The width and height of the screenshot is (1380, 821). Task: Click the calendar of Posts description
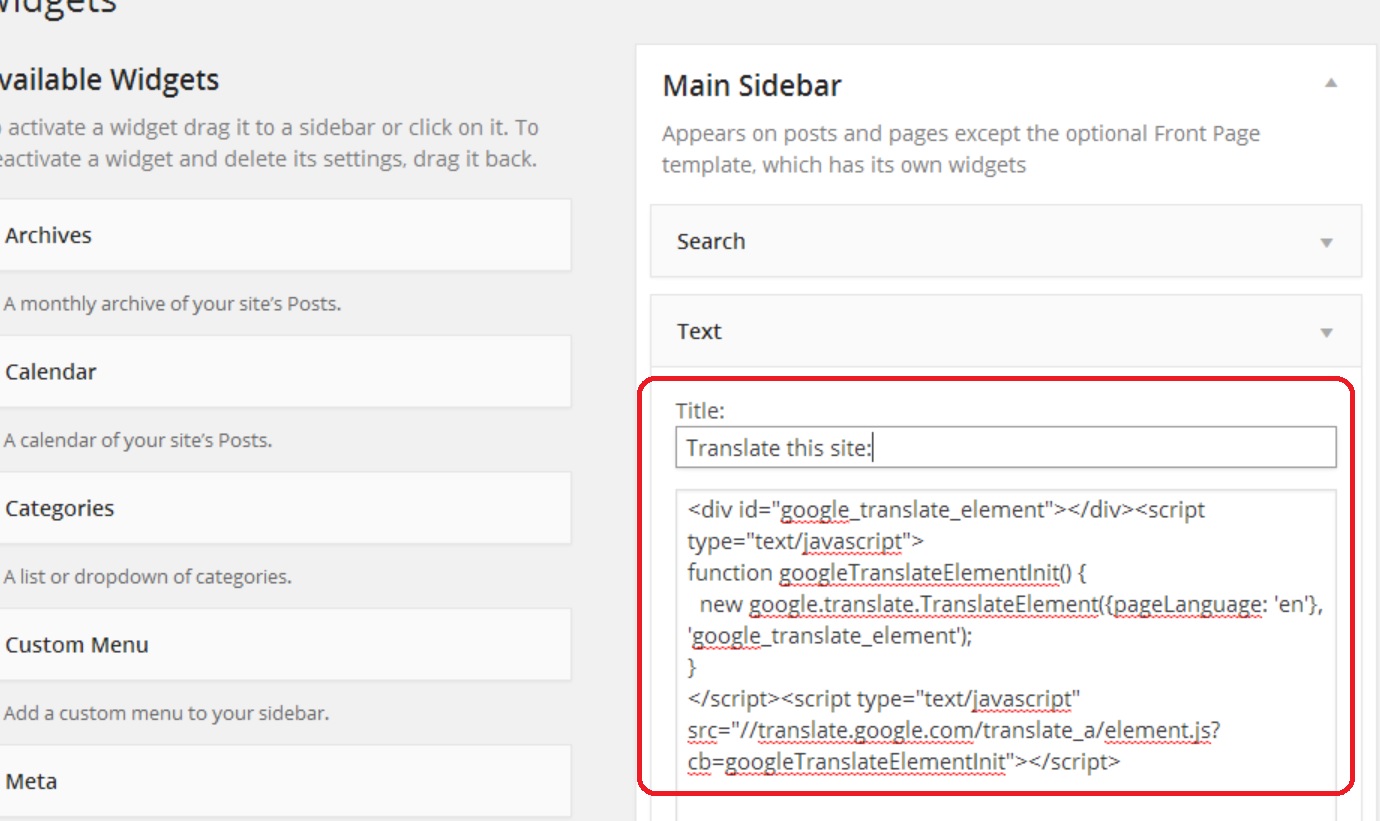coord(138,440)
